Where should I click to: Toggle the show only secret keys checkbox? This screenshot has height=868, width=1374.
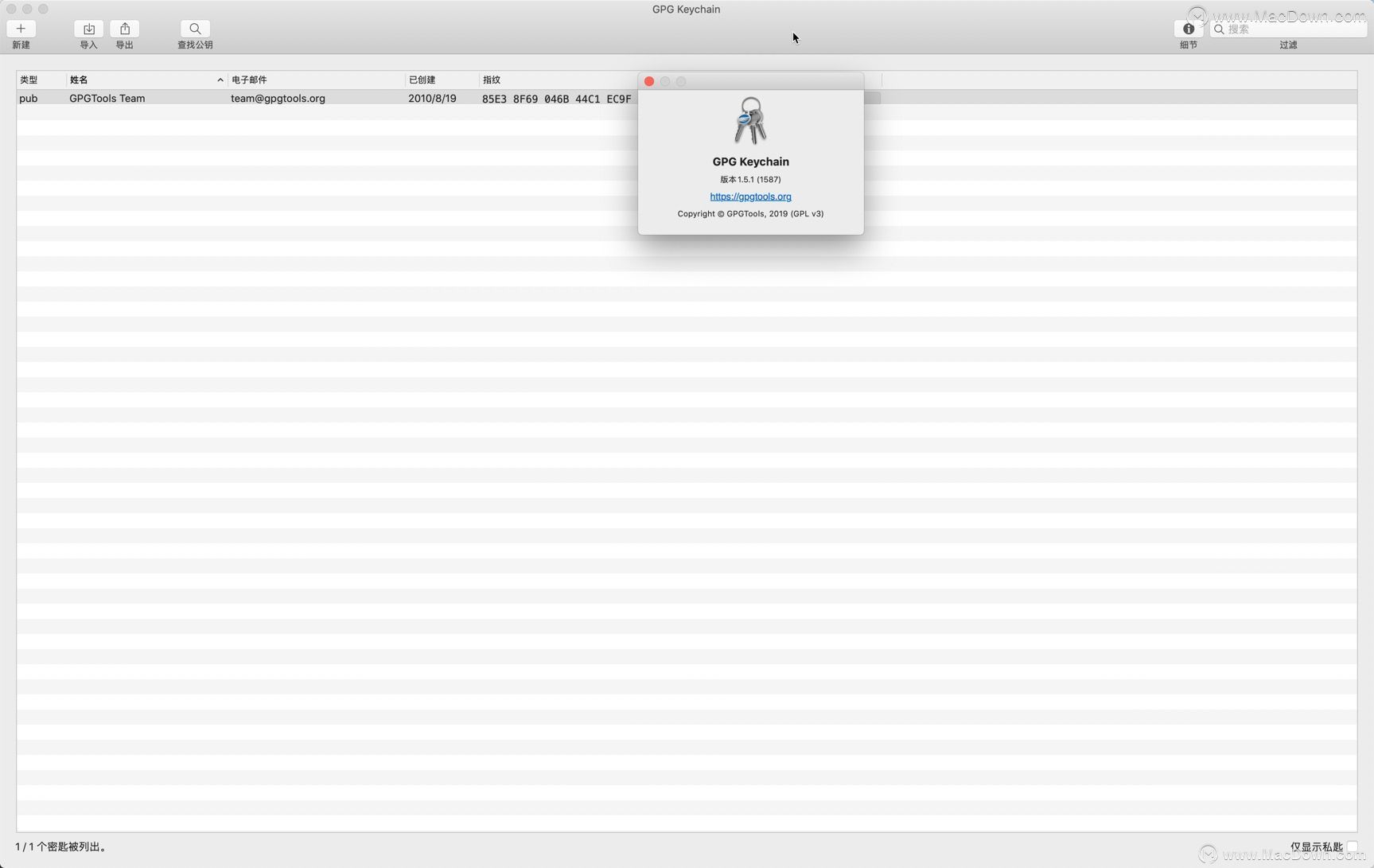tap(1352, 847)
